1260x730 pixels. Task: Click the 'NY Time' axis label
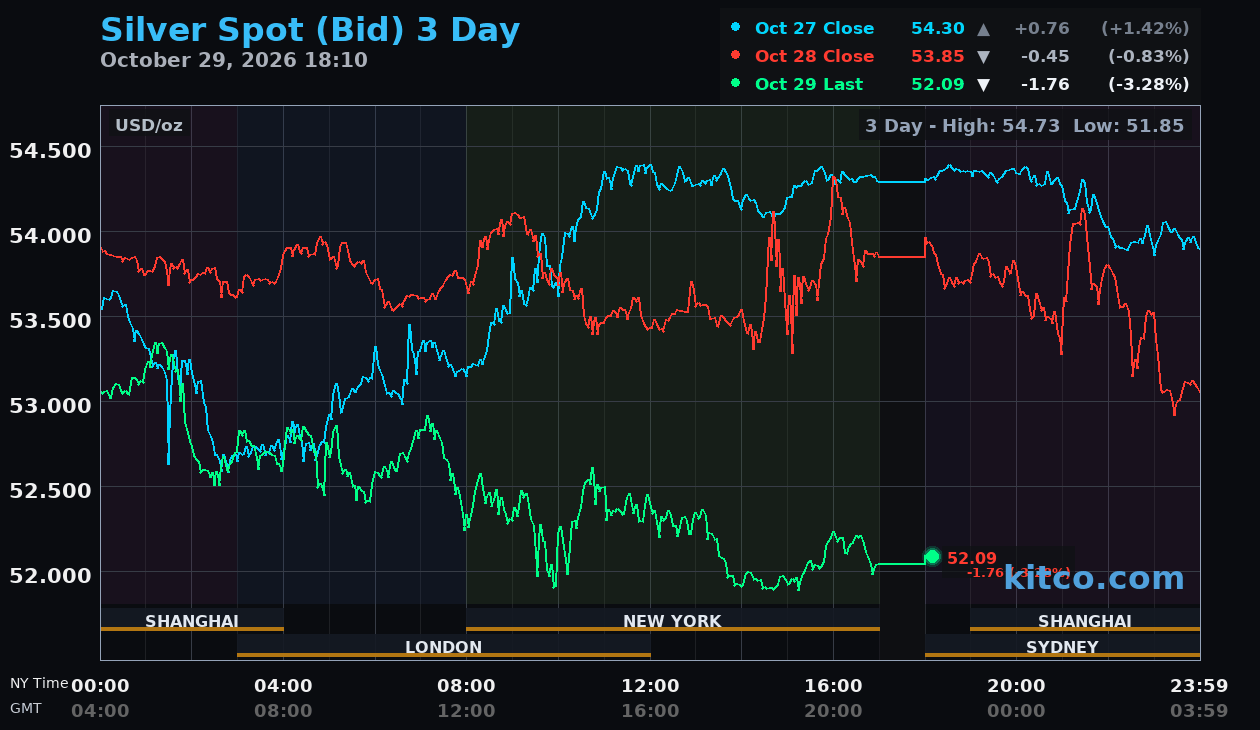click(39, 683)
